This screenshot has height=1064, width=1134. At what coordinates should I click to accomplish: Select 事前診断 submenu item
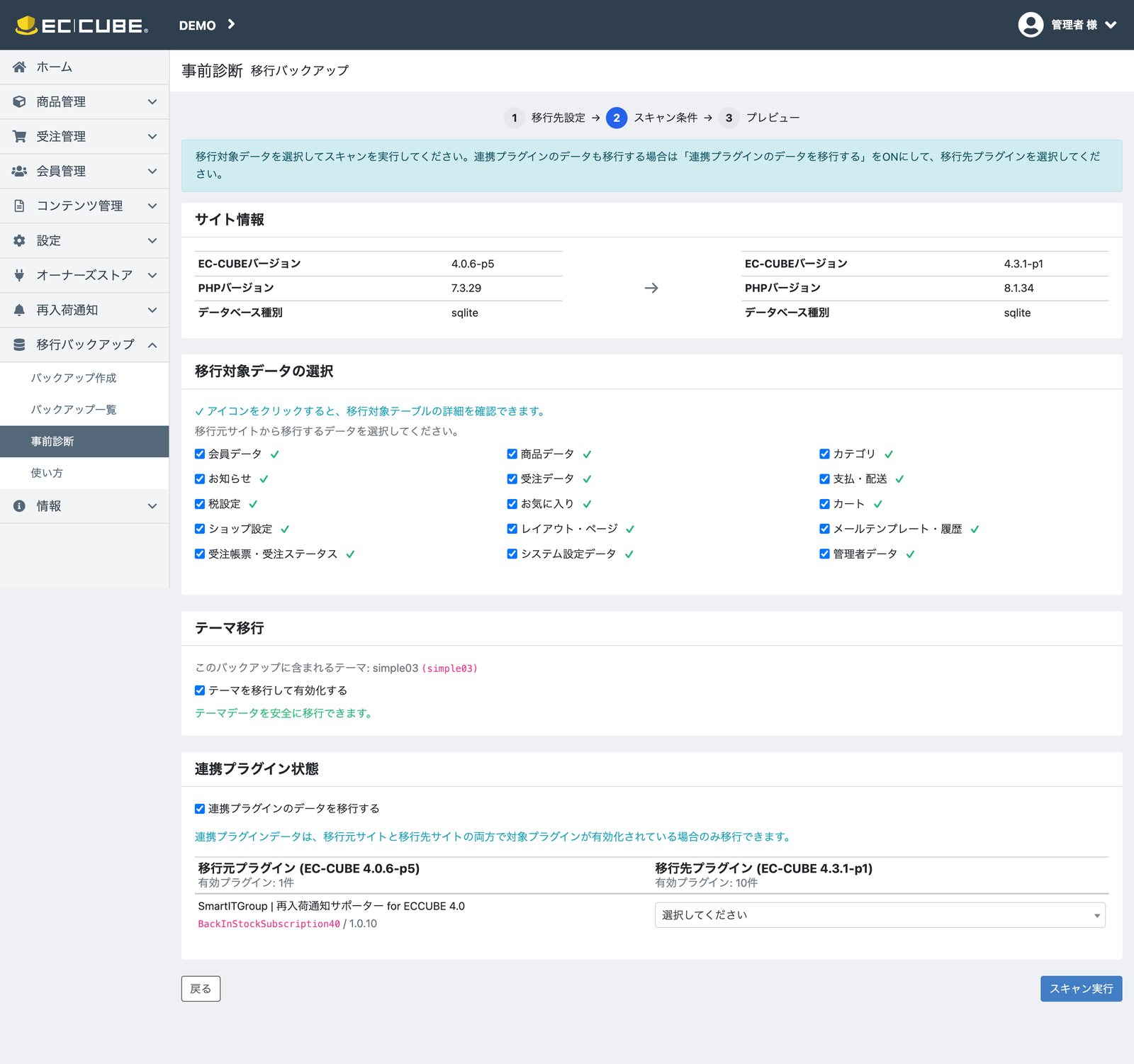point(84,442)
